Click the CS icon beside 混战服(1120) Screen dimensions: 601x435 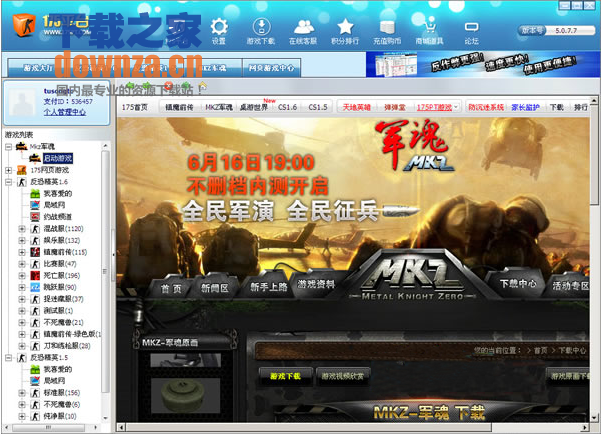[x=35, y=229]
